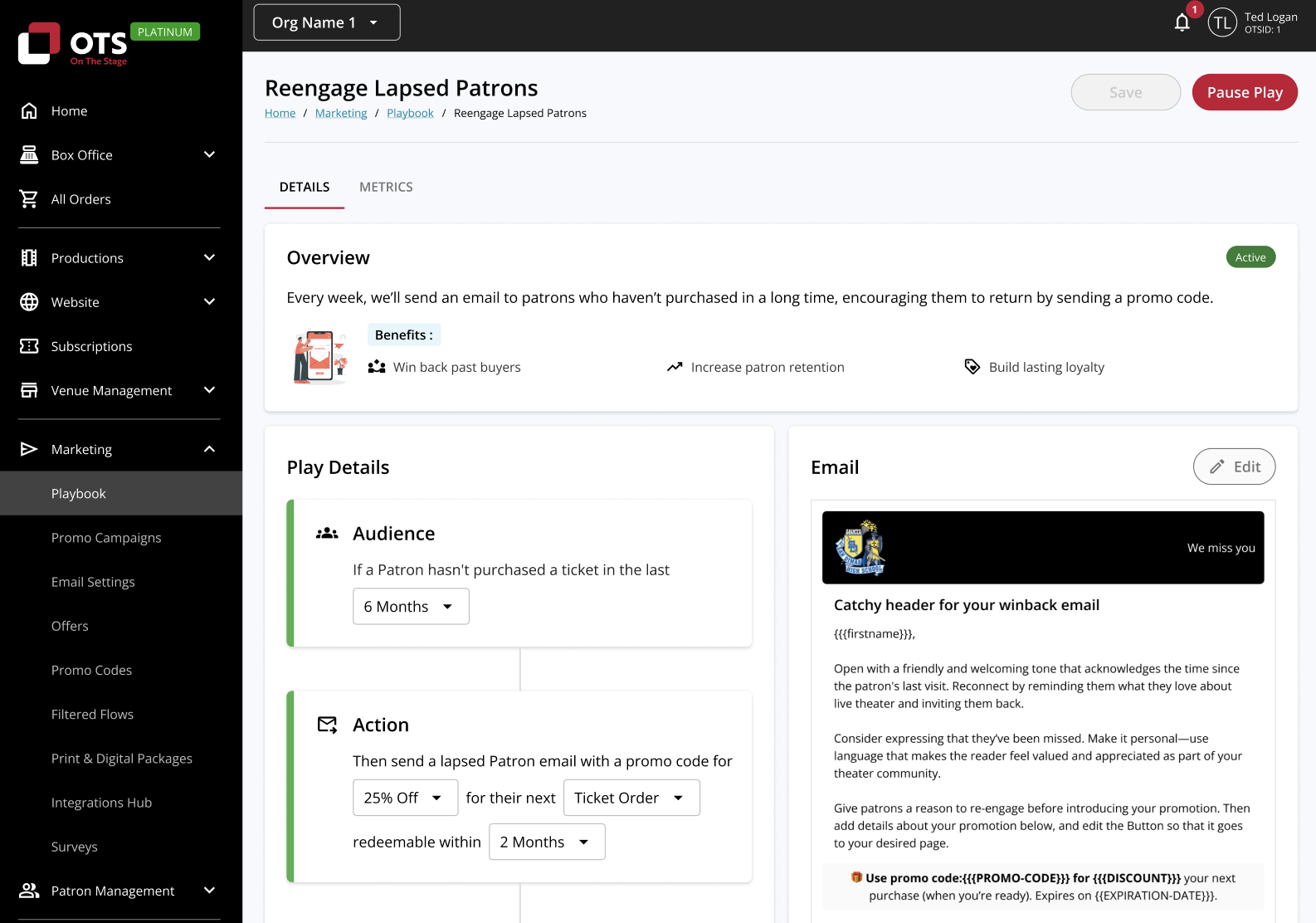Image resolution: width=1316 pixels, height=923 pixels.
Task: Click the Active status badge
Action: 1250,257
